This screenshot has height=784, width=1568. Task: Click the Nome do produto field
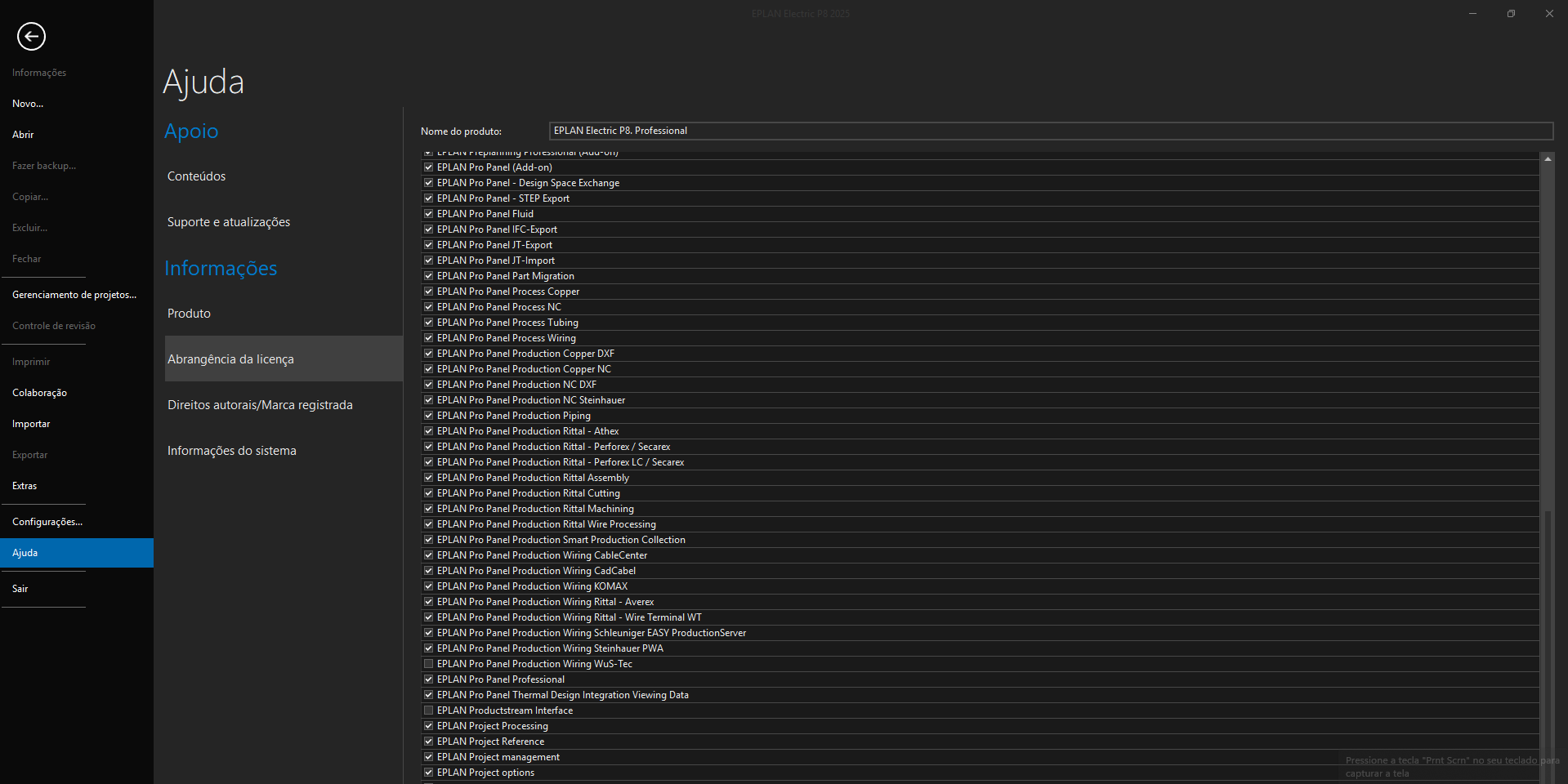click(1051, 131)
